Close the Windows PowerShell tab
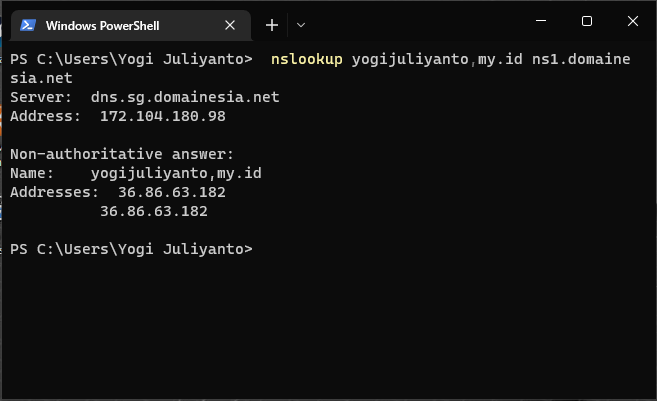The width and height of the screenshot is (657, 401). pyautogui.click(x=231, y=25)
